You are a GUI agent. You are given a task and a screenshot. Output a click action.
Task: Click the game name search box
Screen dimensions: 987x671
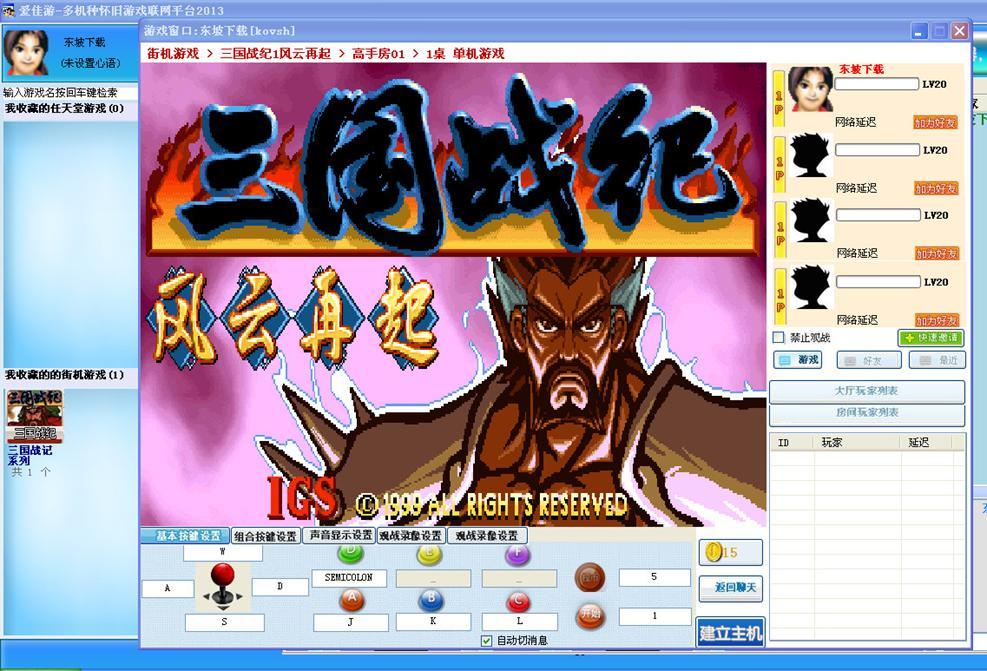(69, 93)
